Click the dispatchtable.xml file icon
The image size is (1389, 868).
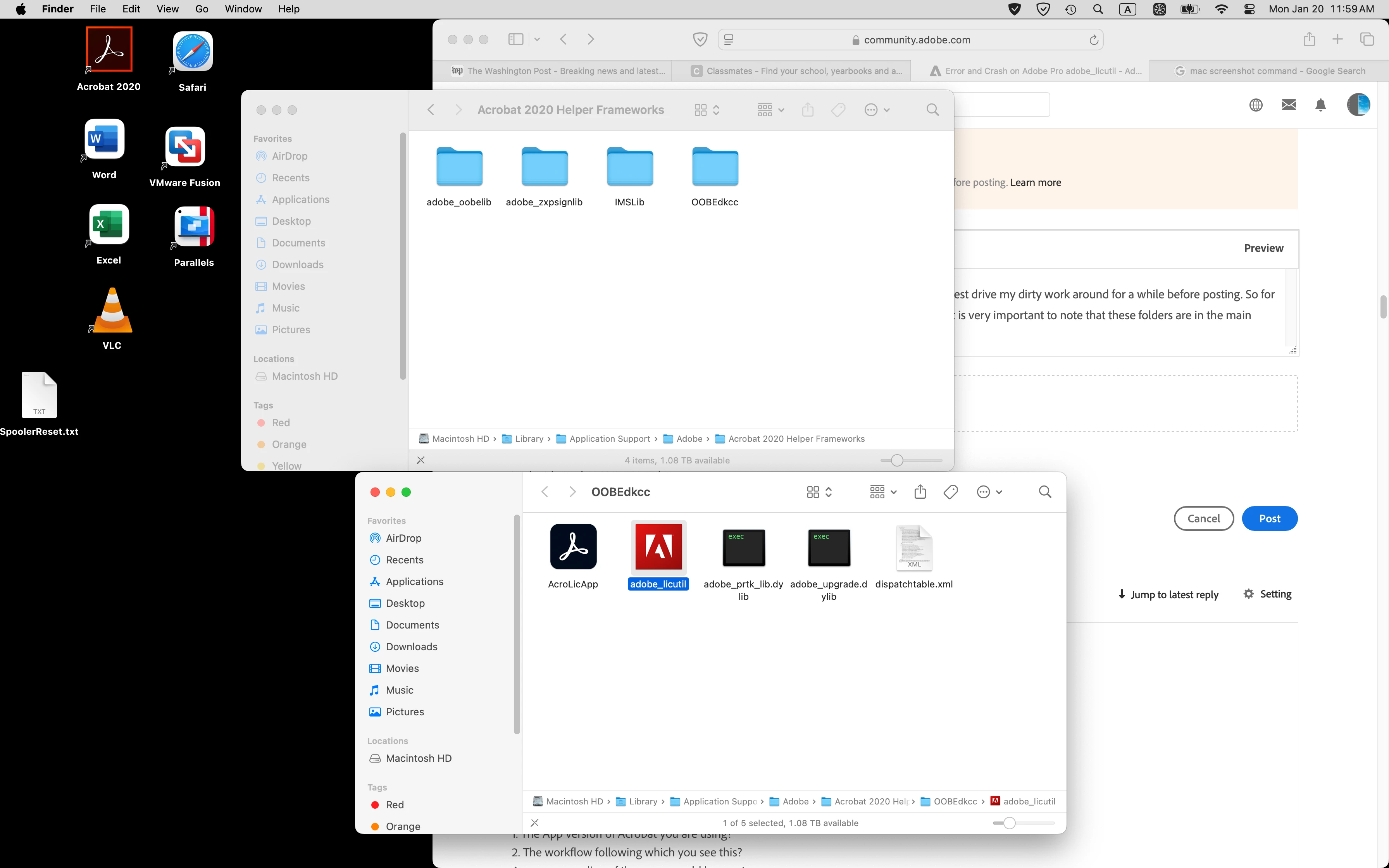coord(914,546)
